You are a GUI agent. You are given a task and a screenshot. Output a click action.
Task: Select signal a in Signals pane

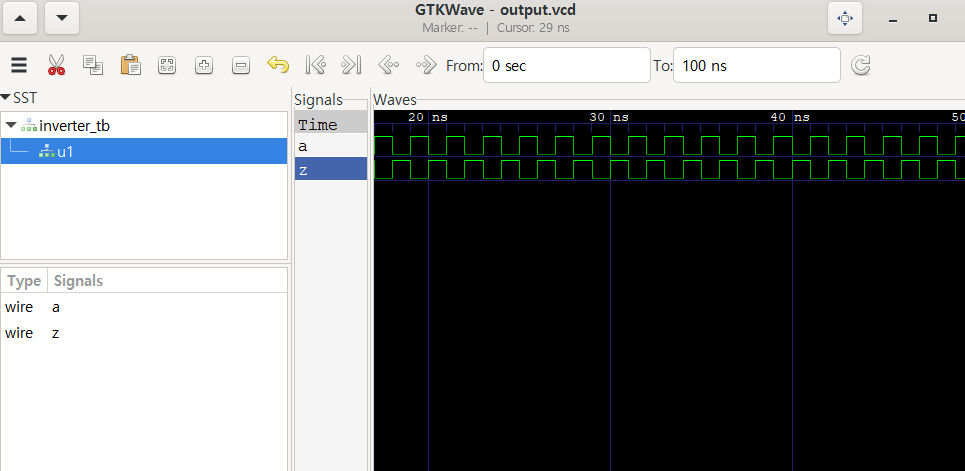coord(331,147)
